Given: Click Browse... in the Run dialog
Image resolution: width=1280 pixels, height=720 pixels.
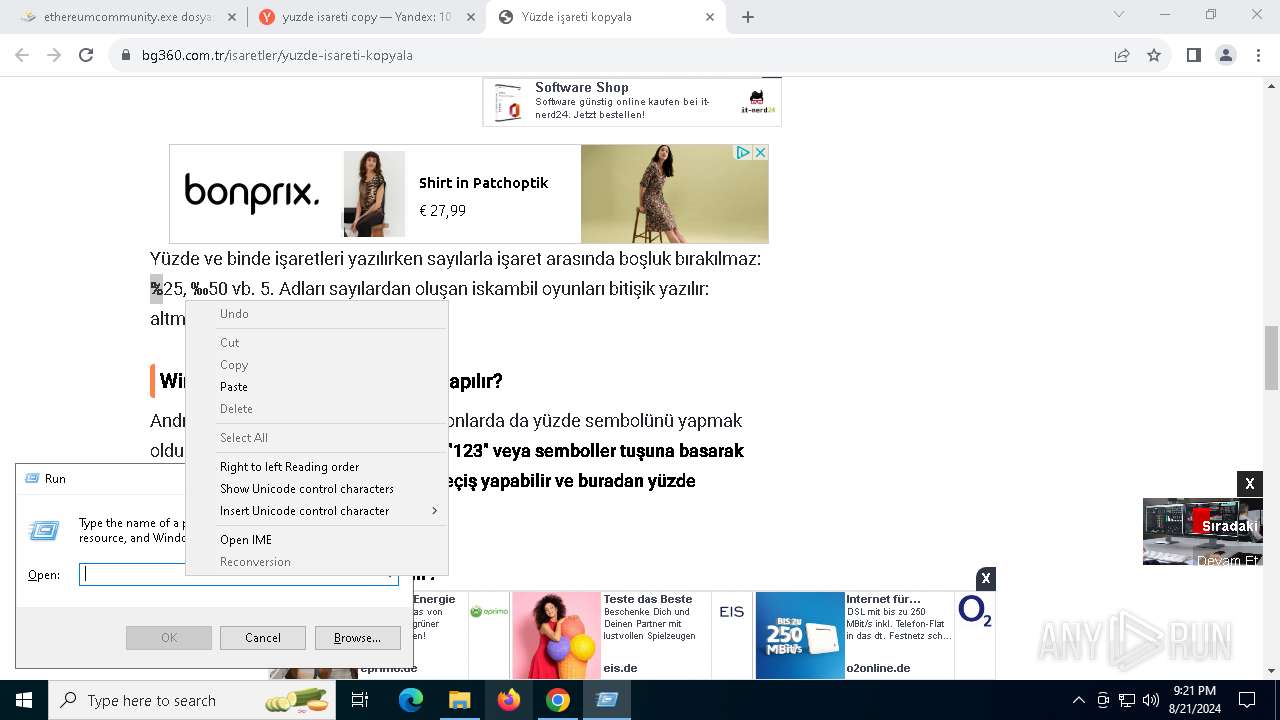Looking at the screenshot, I should pyautogui.click(x=357, y=638).
